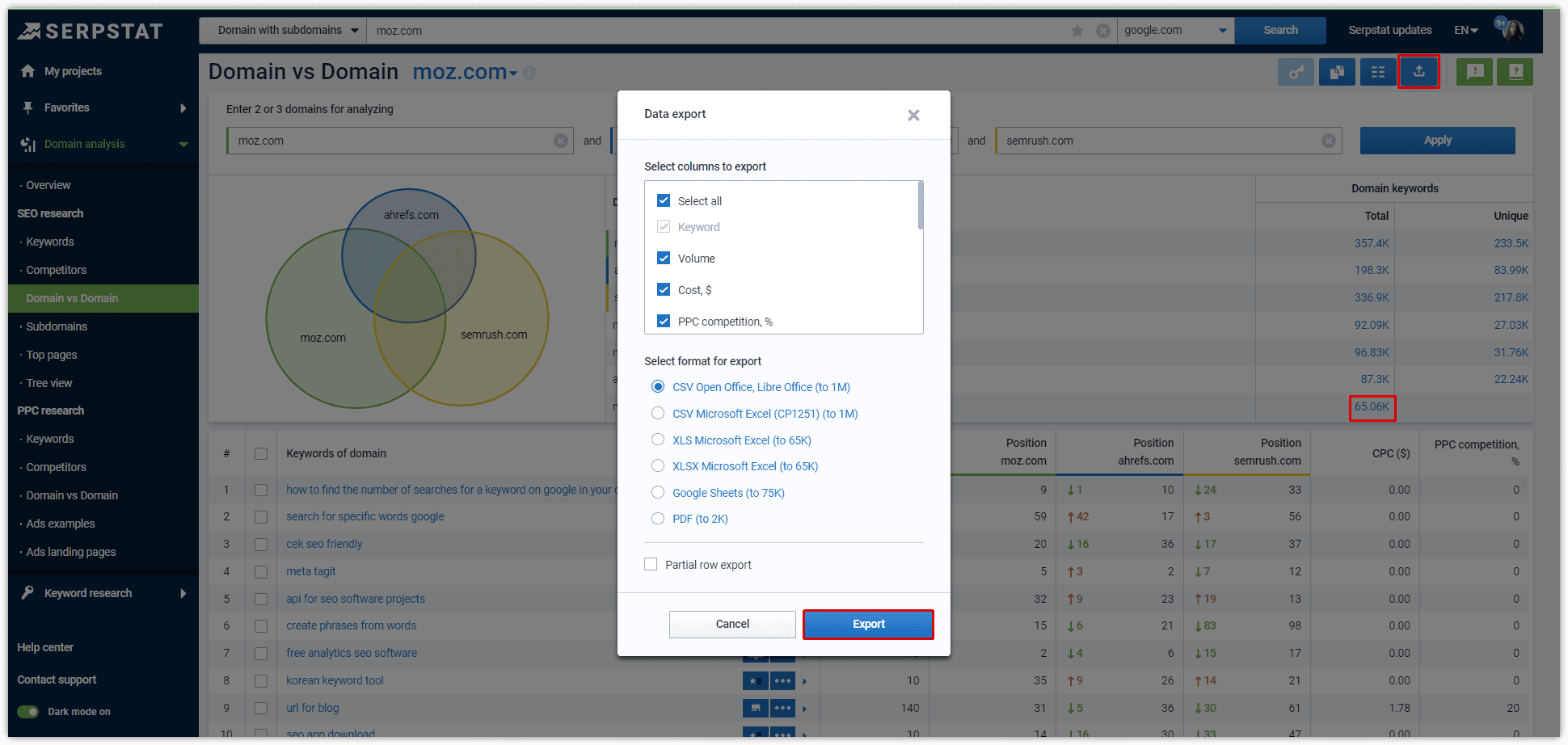This screenshot has width=1568, height=745.
Task: Uncheck the Volume column checkbox
Action: (664, 258)
